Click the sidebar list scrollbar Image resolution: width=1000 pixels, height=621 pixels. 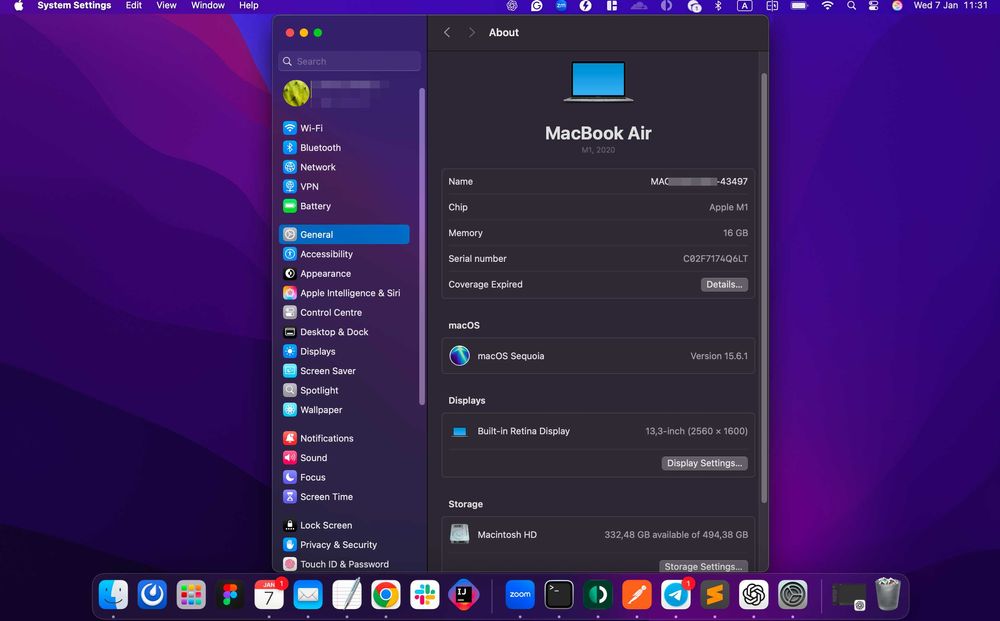pos(422,245)
